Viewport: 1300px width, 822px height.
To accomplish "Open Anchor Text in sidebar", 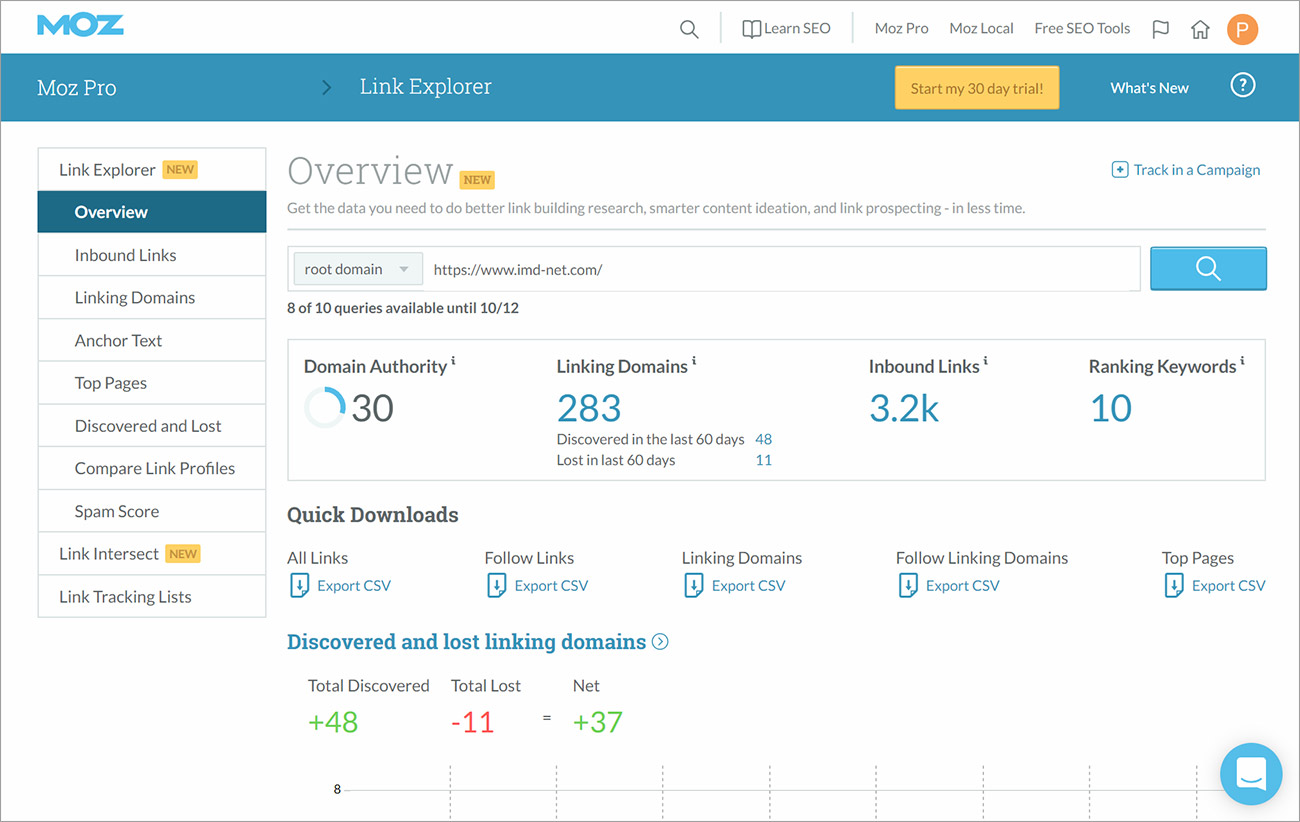I will pos(152,340).
